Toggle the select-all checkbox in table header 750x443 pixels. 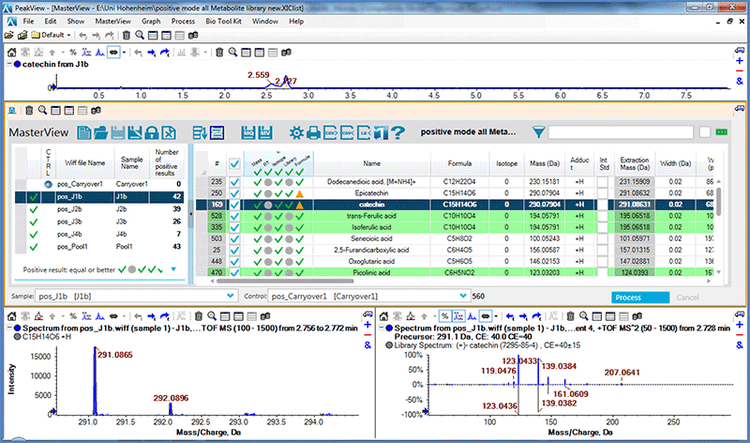point(235,163)
